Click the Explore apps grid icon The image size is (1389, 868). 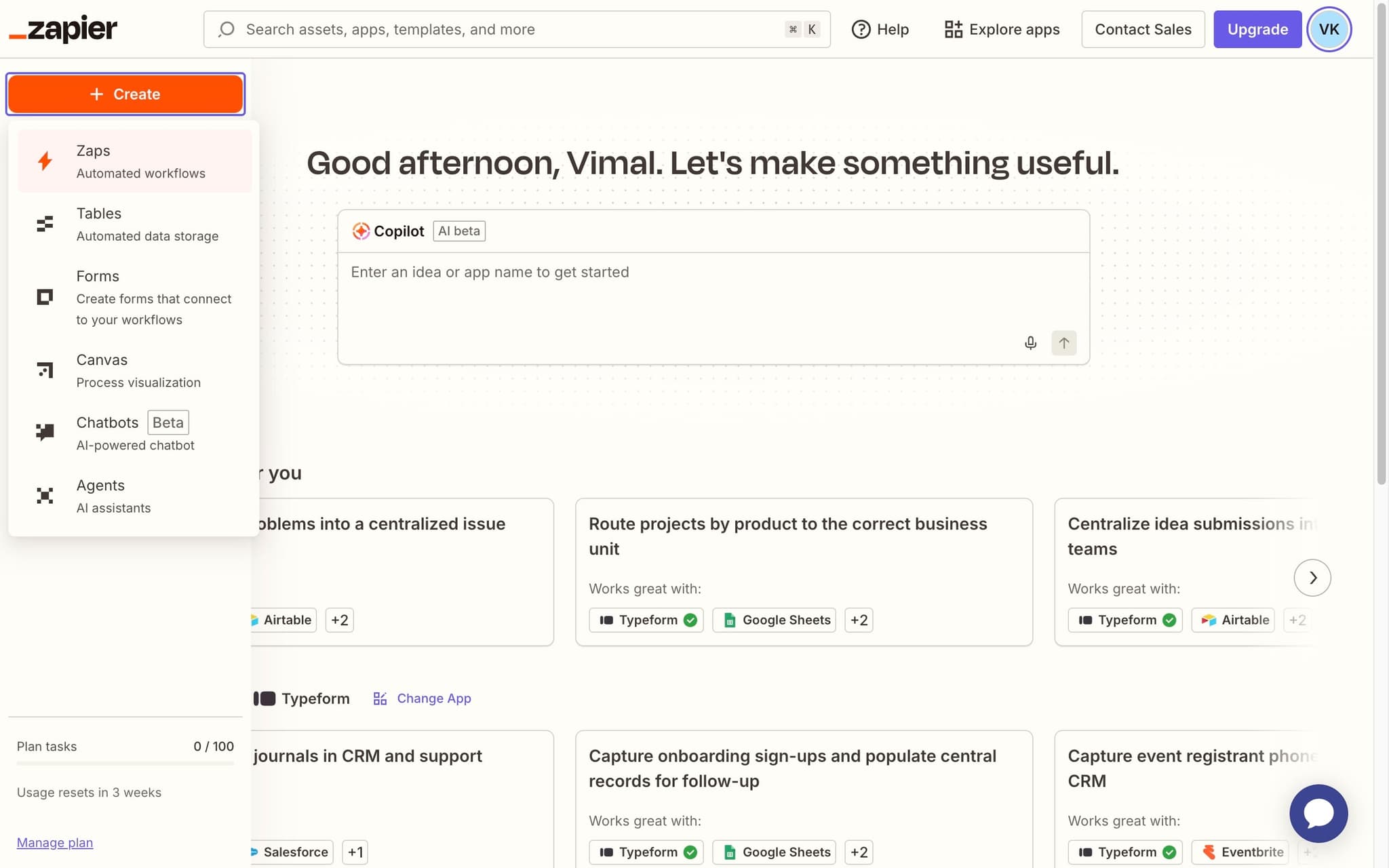(x=953, y=29)
